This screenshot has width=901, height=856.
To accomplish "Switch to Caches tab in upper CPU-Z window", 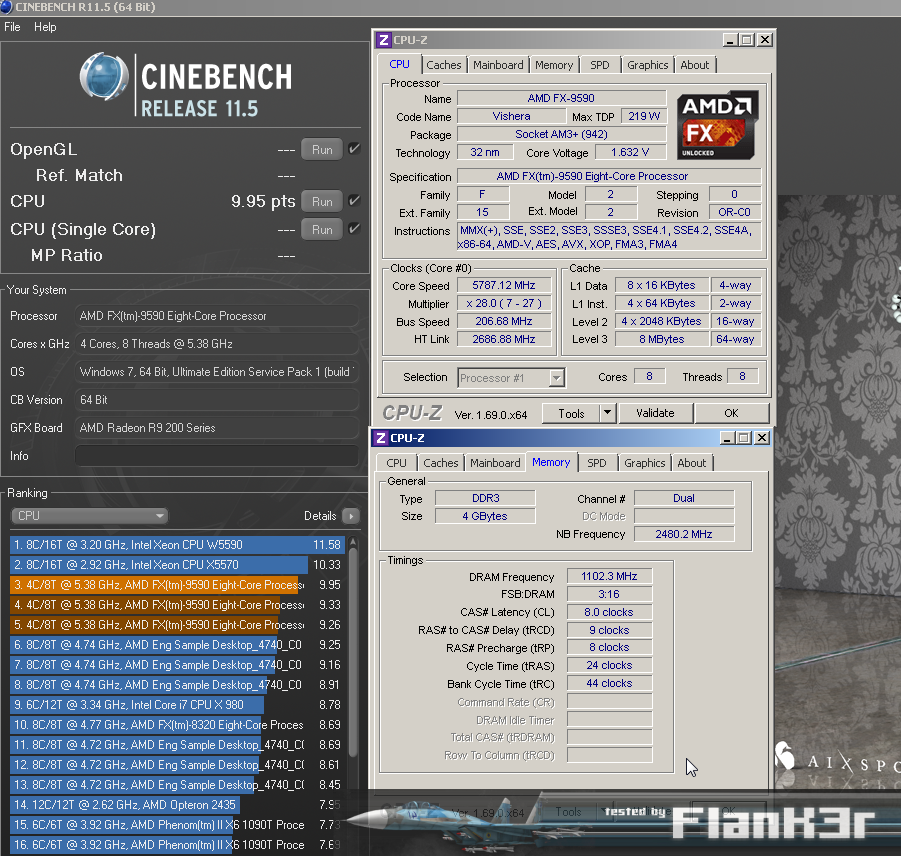I will point(444,65).
